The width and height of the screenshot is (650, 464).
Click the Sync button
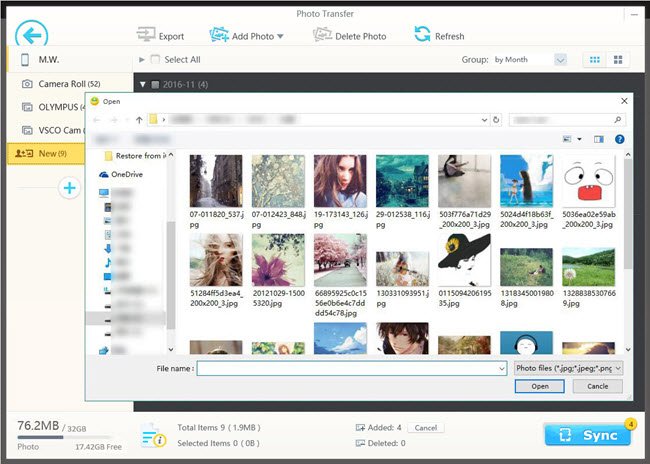click(x=587, y=435)
